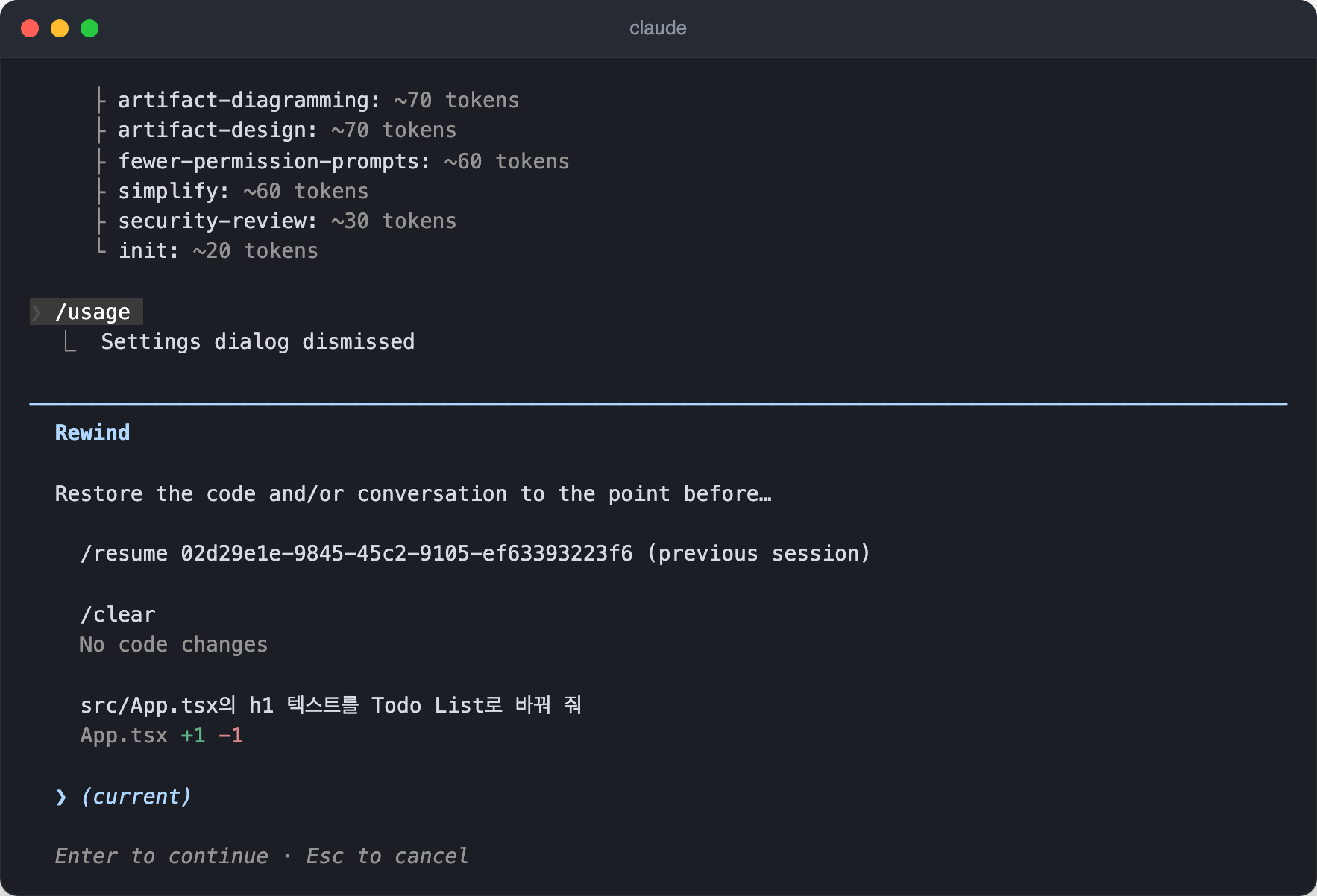Select the /clear rewind point
Viewport: 1317px width, 896px height.
[x=118, y=615]
